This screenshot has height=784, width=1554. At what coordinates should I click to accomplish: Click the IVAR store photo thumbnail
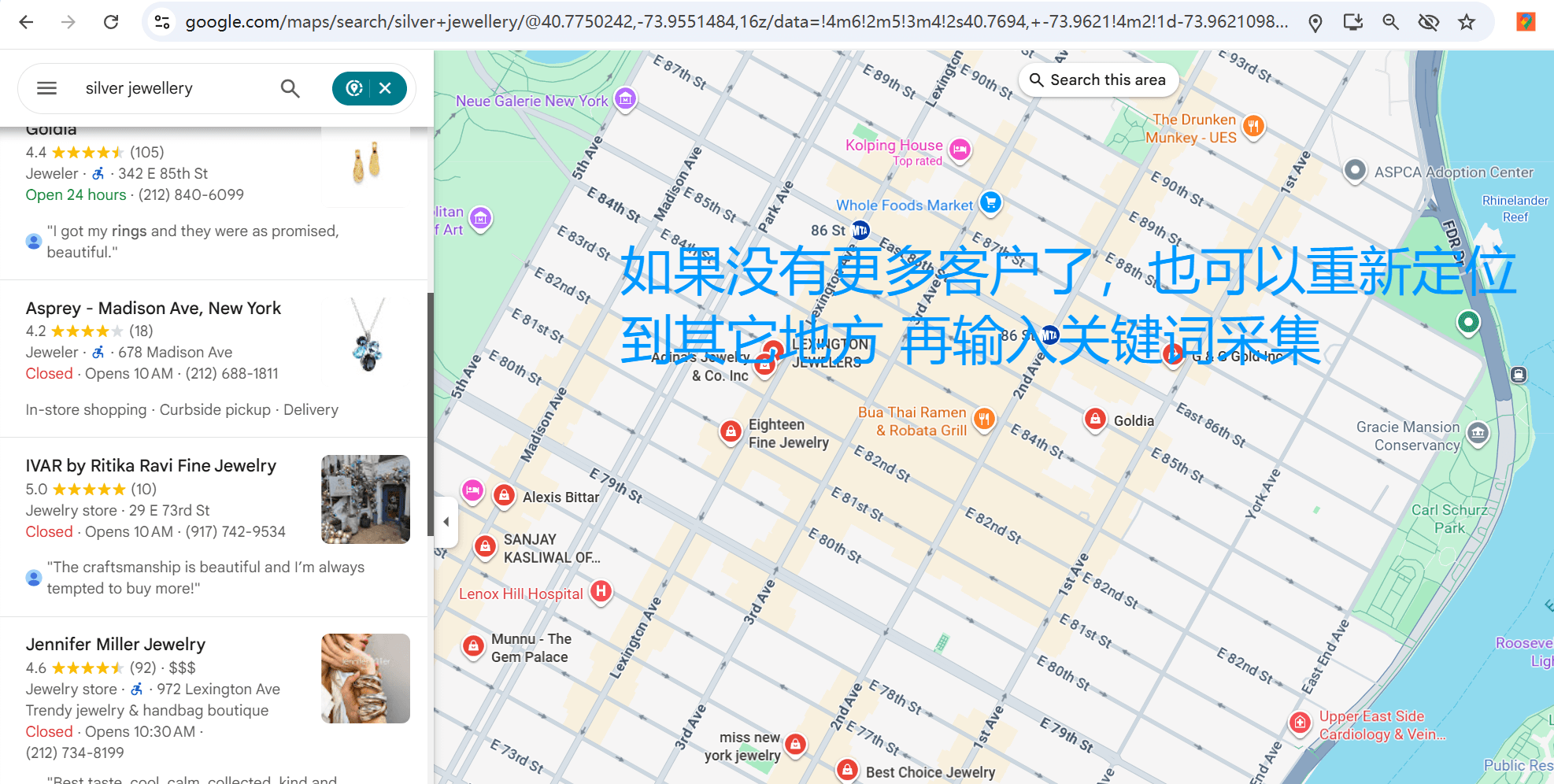tap(366, 499)
